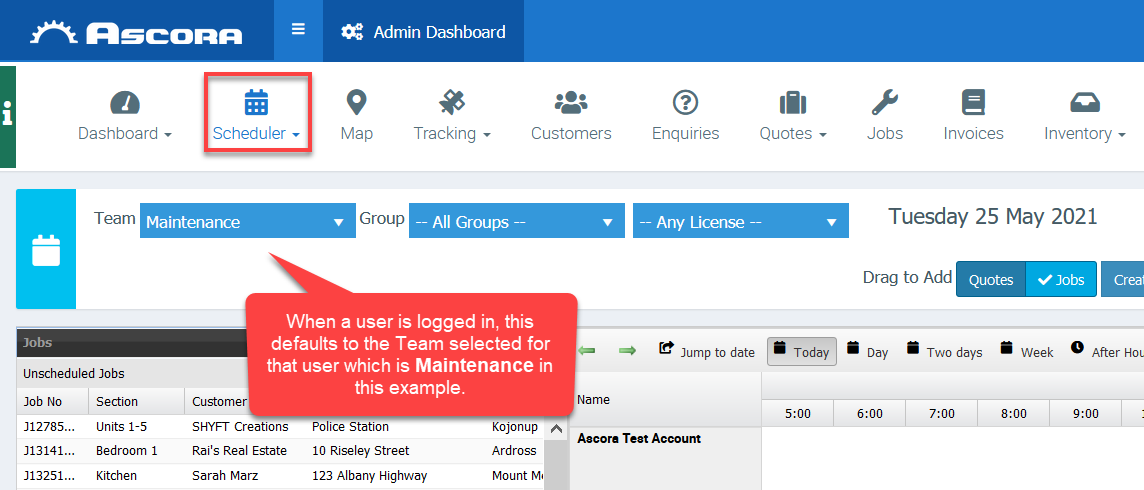This screenshot has height=490, width=1144.
Task: Click Jump to date
Action: (x=706, y=351)
